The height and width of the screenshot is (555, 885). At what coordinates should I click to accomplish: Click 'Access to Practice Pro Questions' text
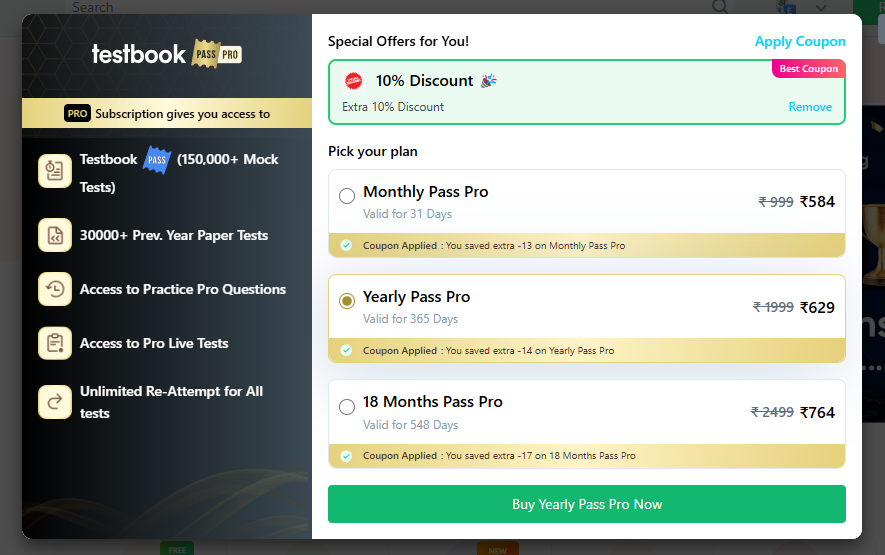[x=183, y=289]
